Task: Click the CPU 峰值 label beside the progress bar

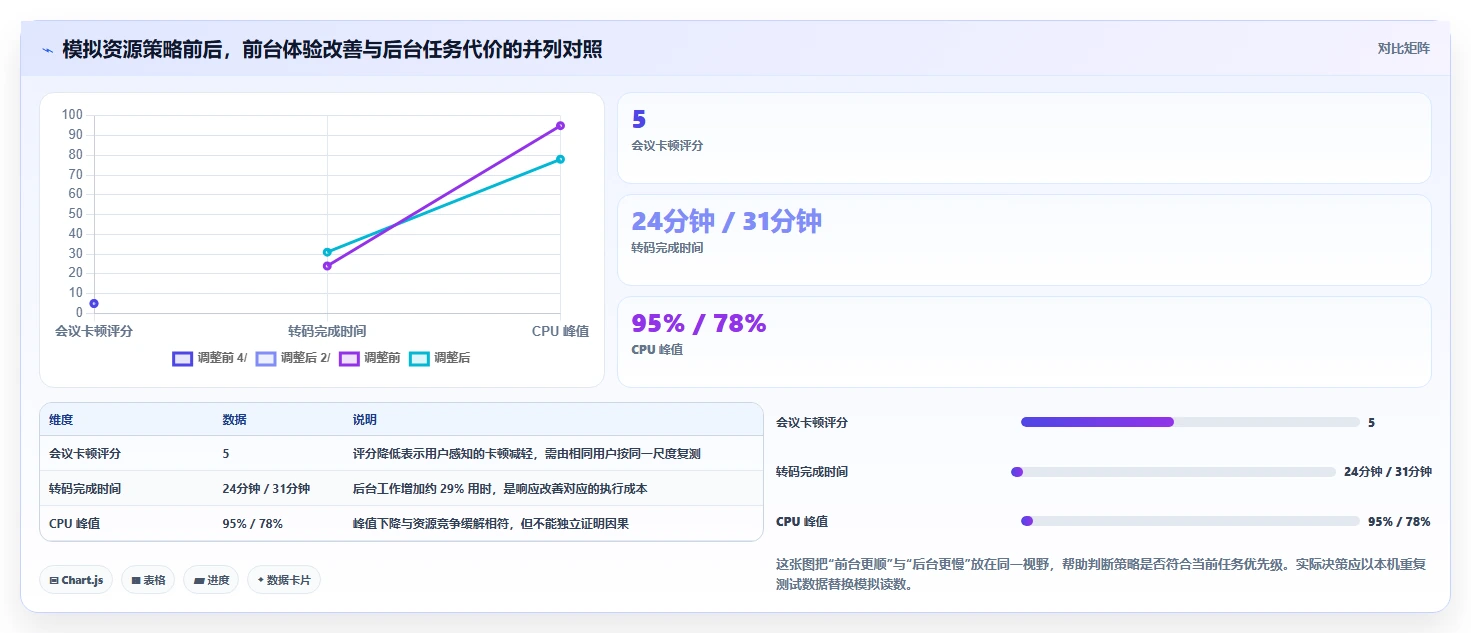Action: (802, 521)
